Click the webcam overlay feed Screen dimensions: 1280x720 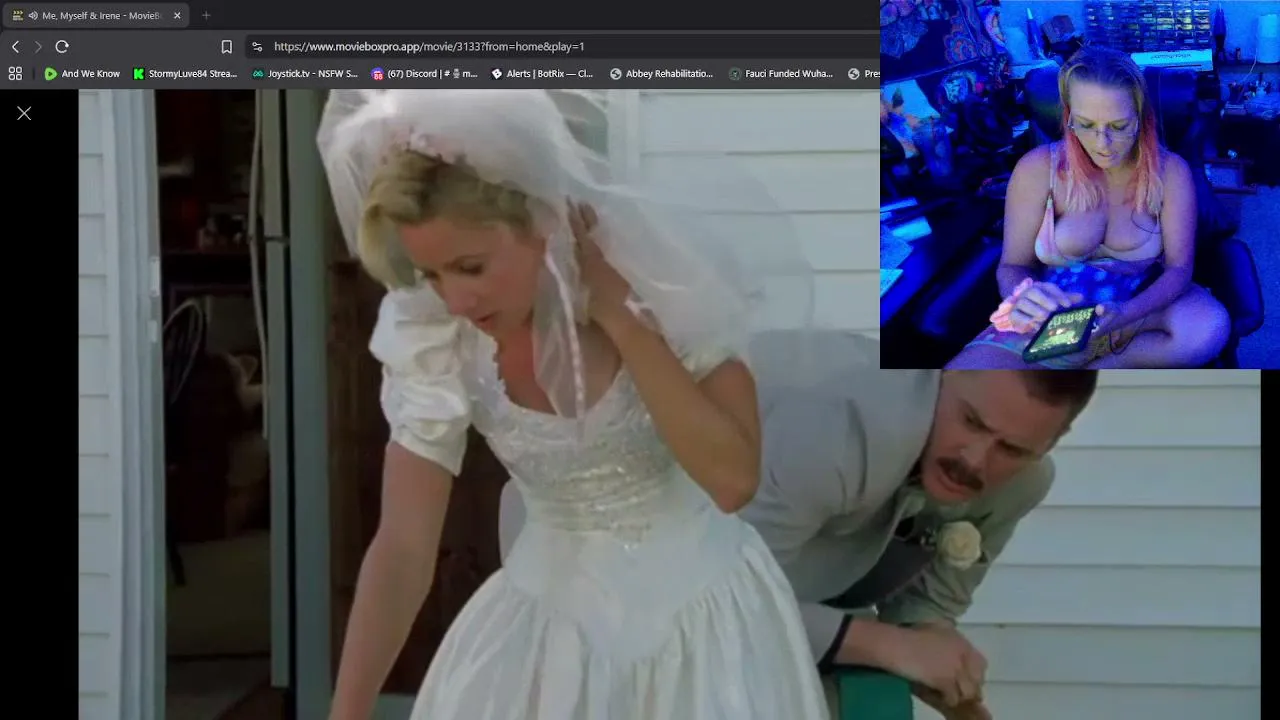pyautogui.click(x=1080, y=184)
